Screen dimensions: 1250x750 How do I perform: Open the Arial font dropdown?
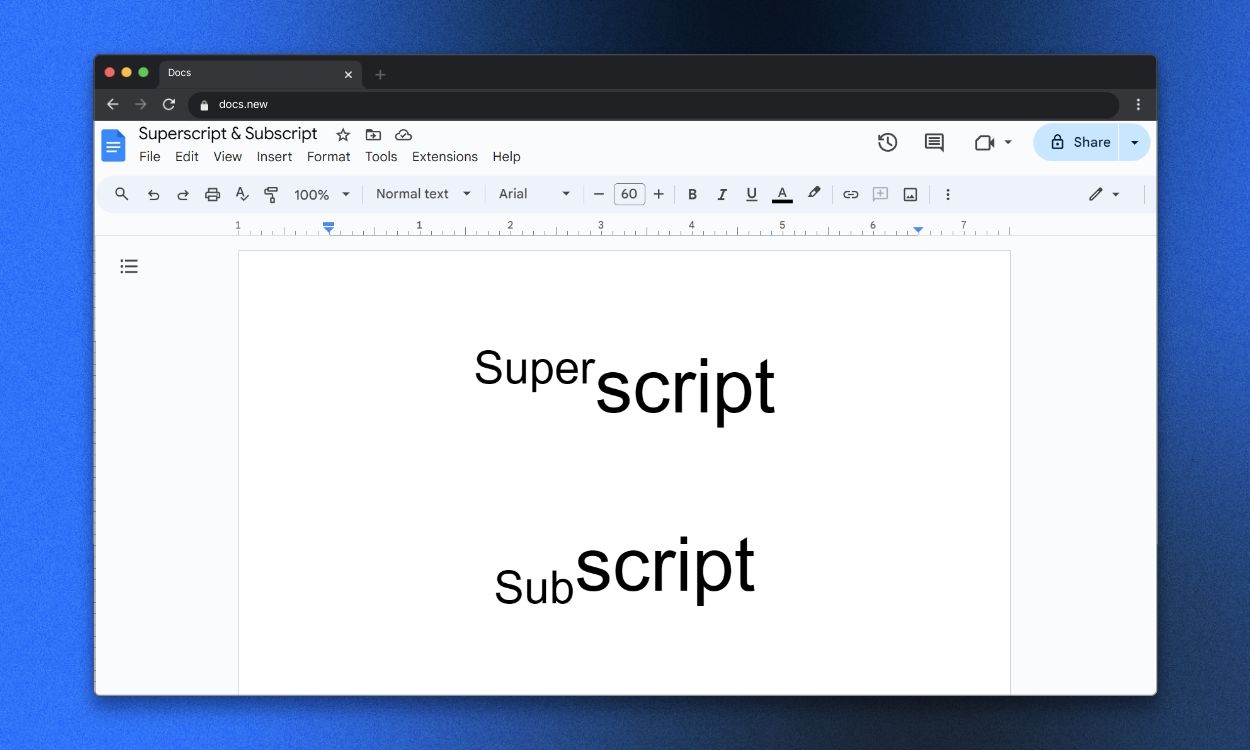click(535, 194)
